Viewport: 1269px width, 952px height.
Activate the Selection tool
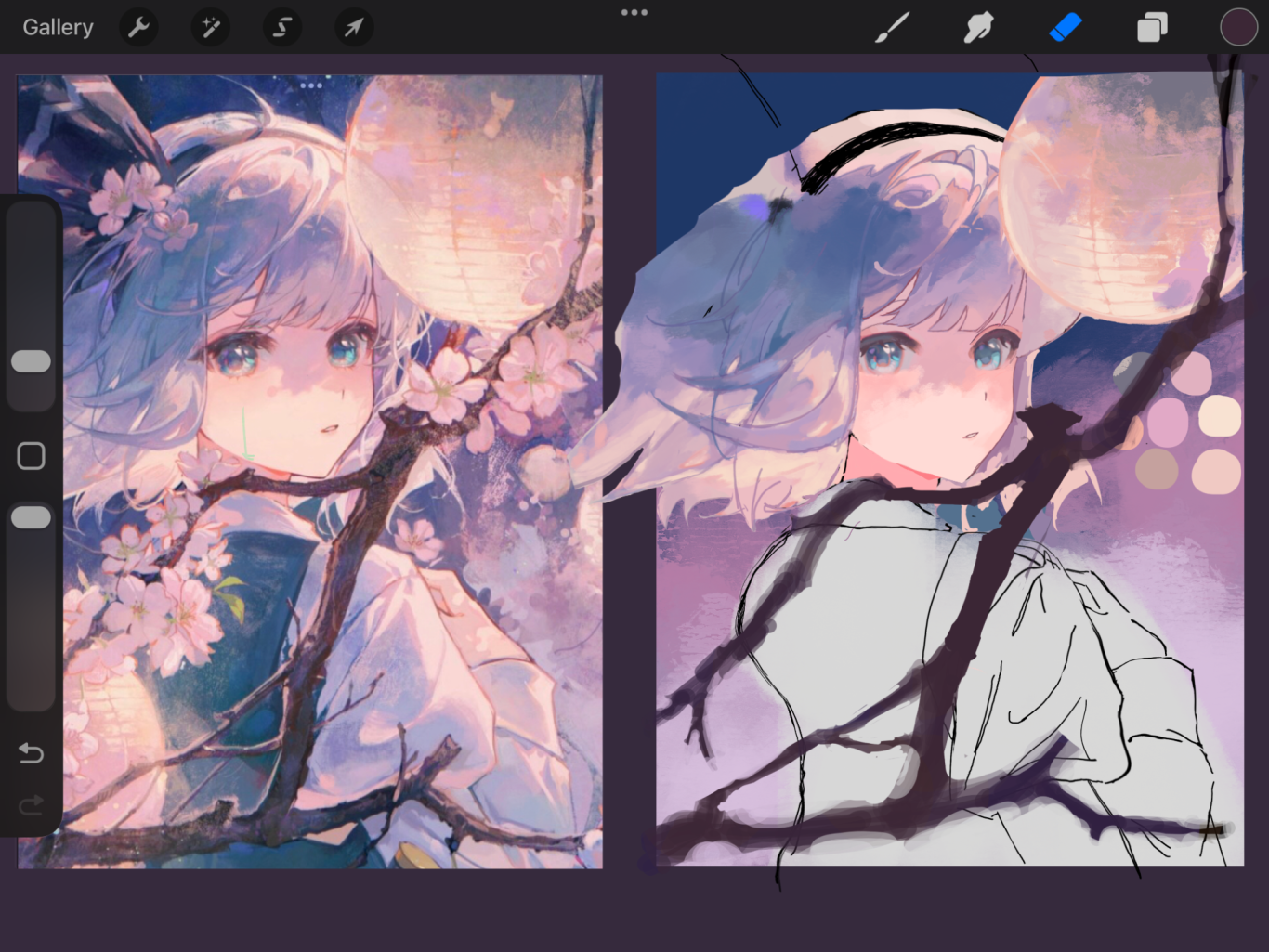click(x=281, y=28)
